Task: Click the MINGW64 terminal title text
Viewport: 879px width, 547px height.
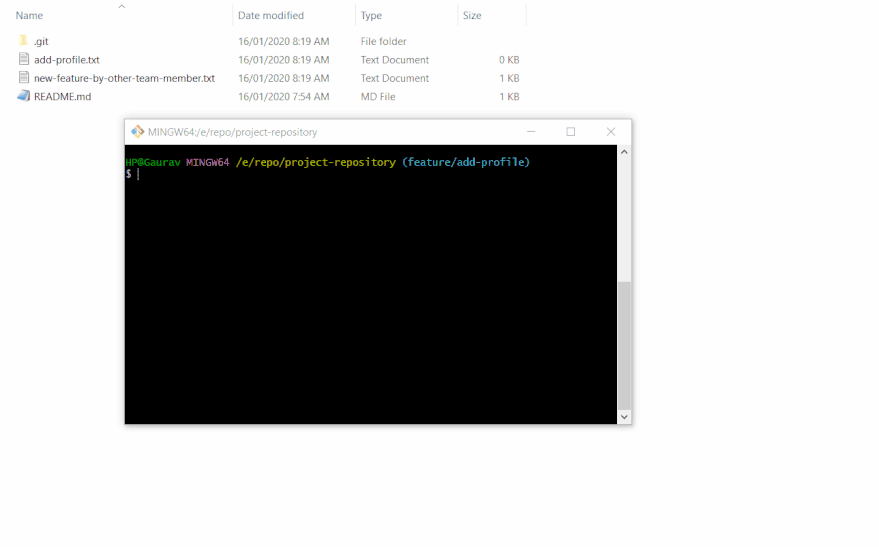Action: click(x=232, y=132)
